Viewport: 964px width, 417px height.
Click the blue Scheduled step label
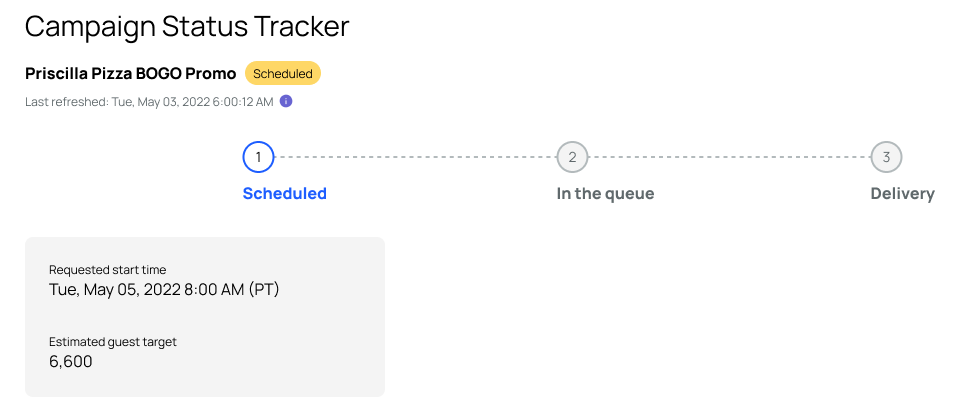pos(285,194)
